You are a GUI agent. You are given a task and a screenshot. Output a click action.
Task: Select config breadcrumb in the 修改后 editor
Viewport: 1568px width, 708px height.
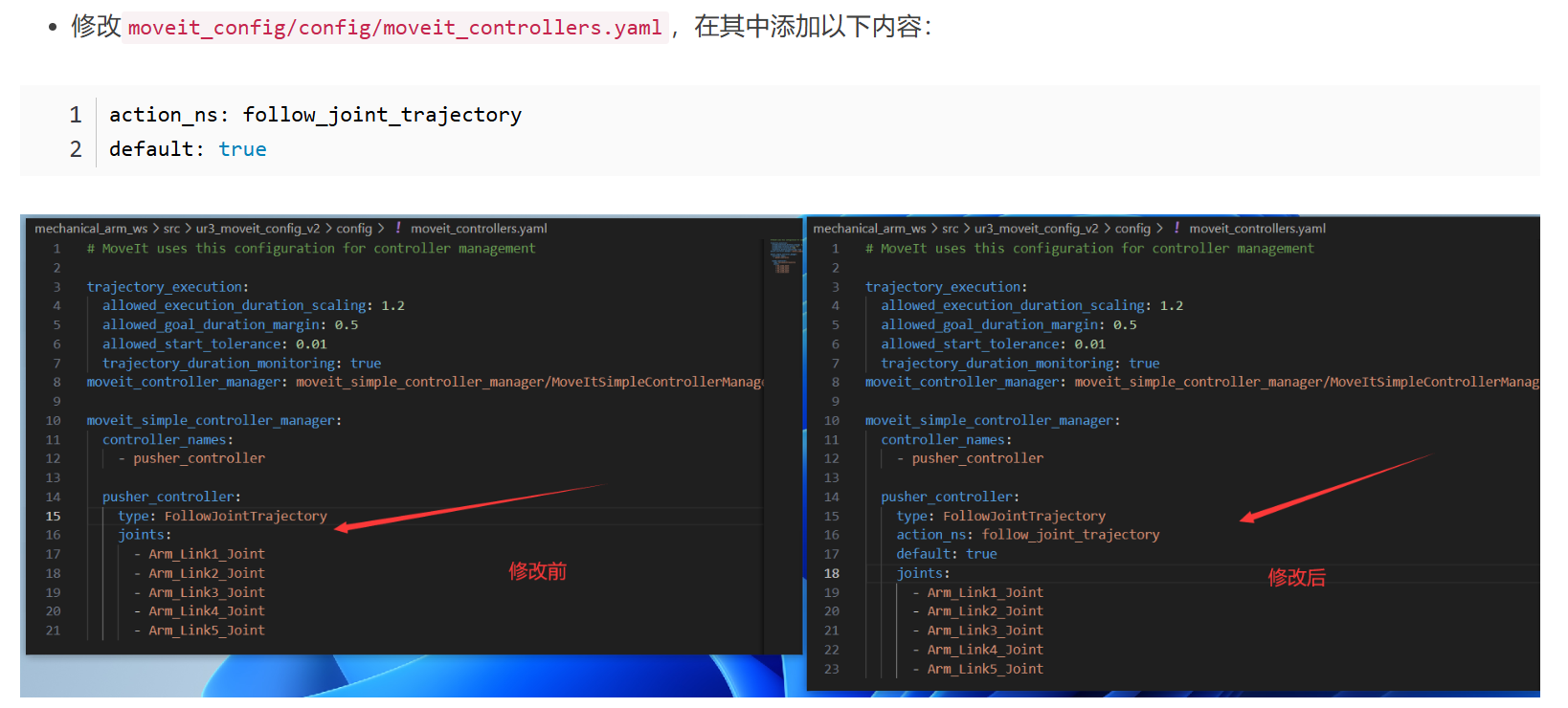1132,229
